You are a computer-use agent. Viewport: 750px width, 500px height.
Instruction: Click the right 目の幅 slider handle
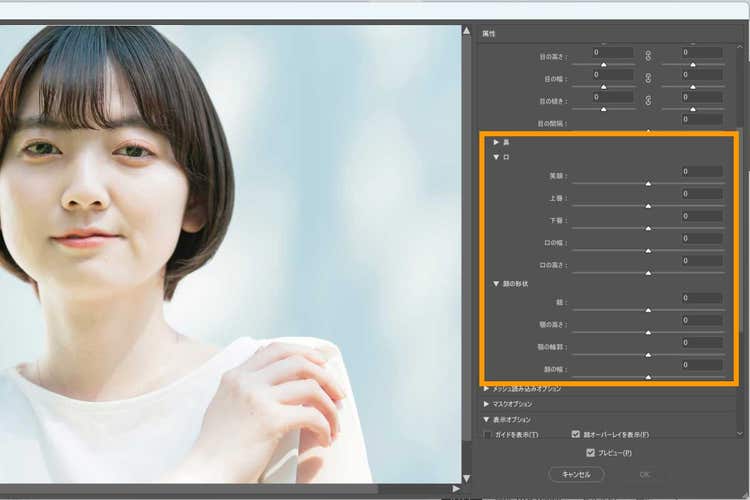pos(693,87)
